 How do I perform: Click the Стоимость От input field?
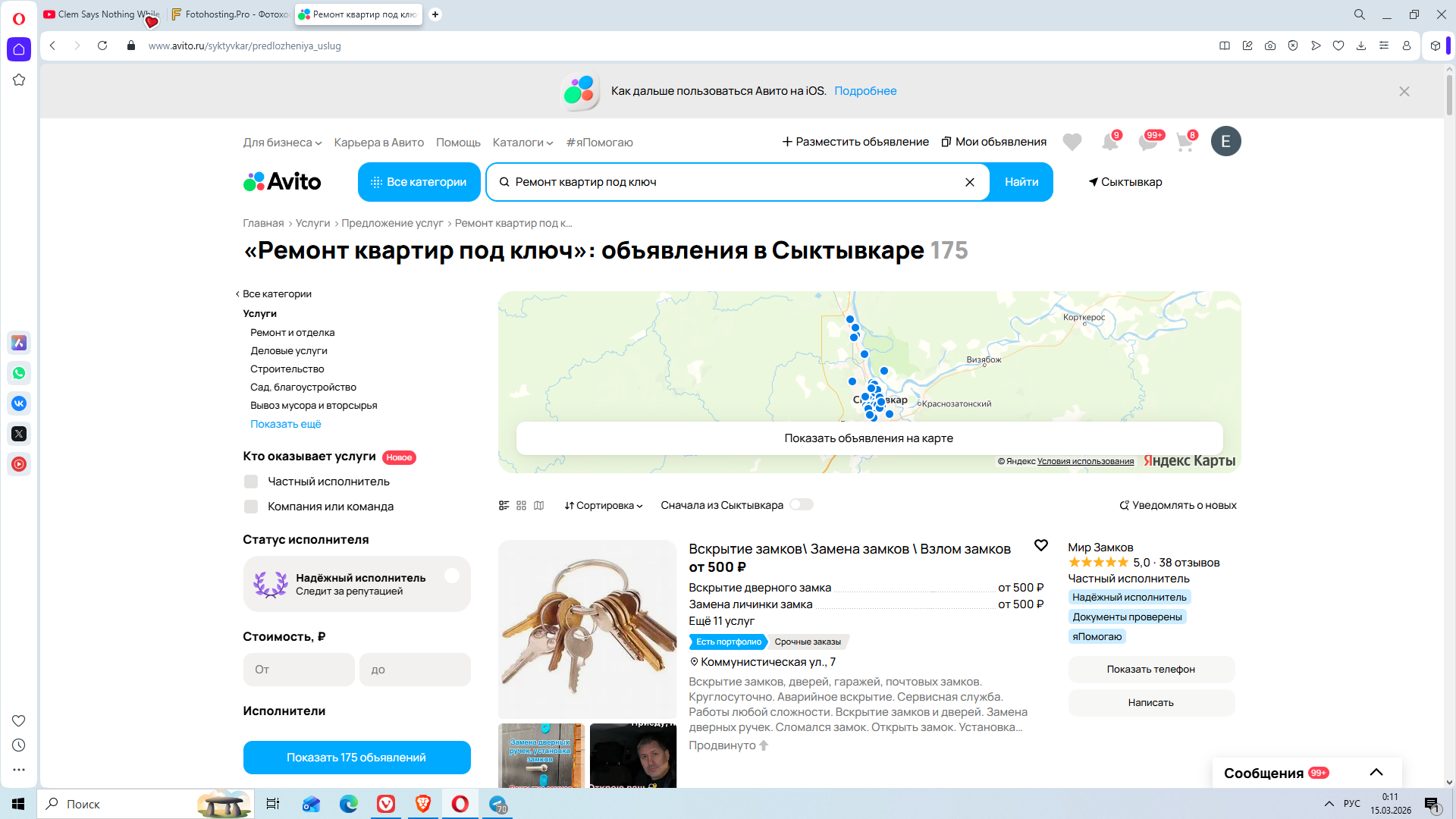coord(299,670)
